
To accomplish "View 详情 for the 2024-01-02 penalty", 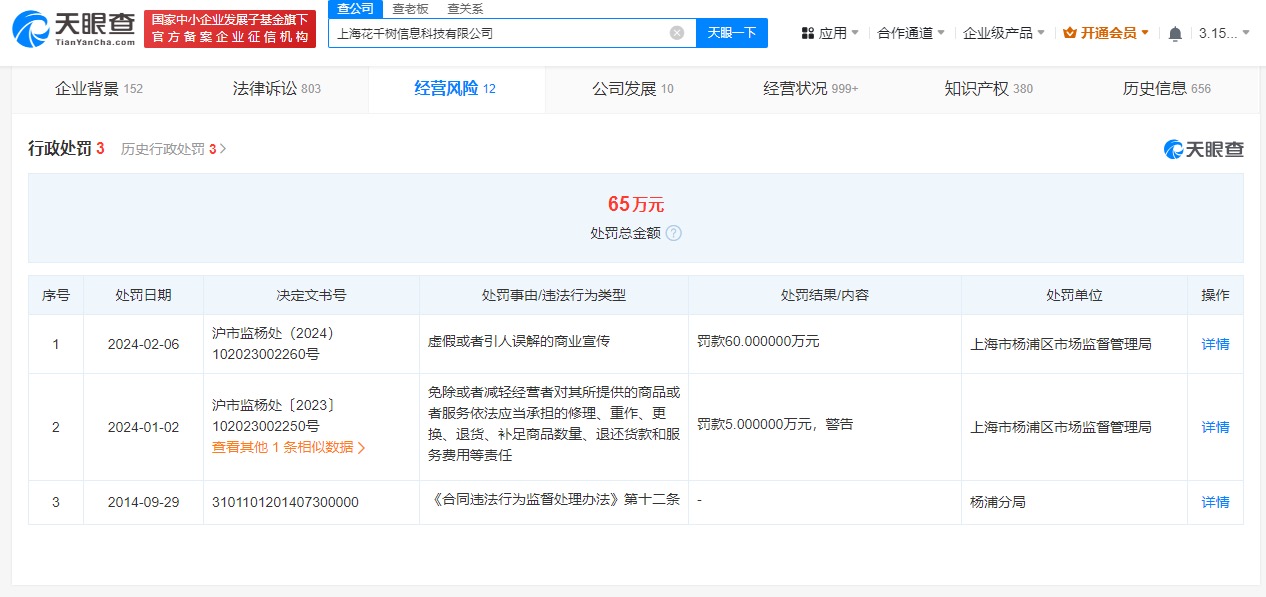I will [x=1215, y=427].
